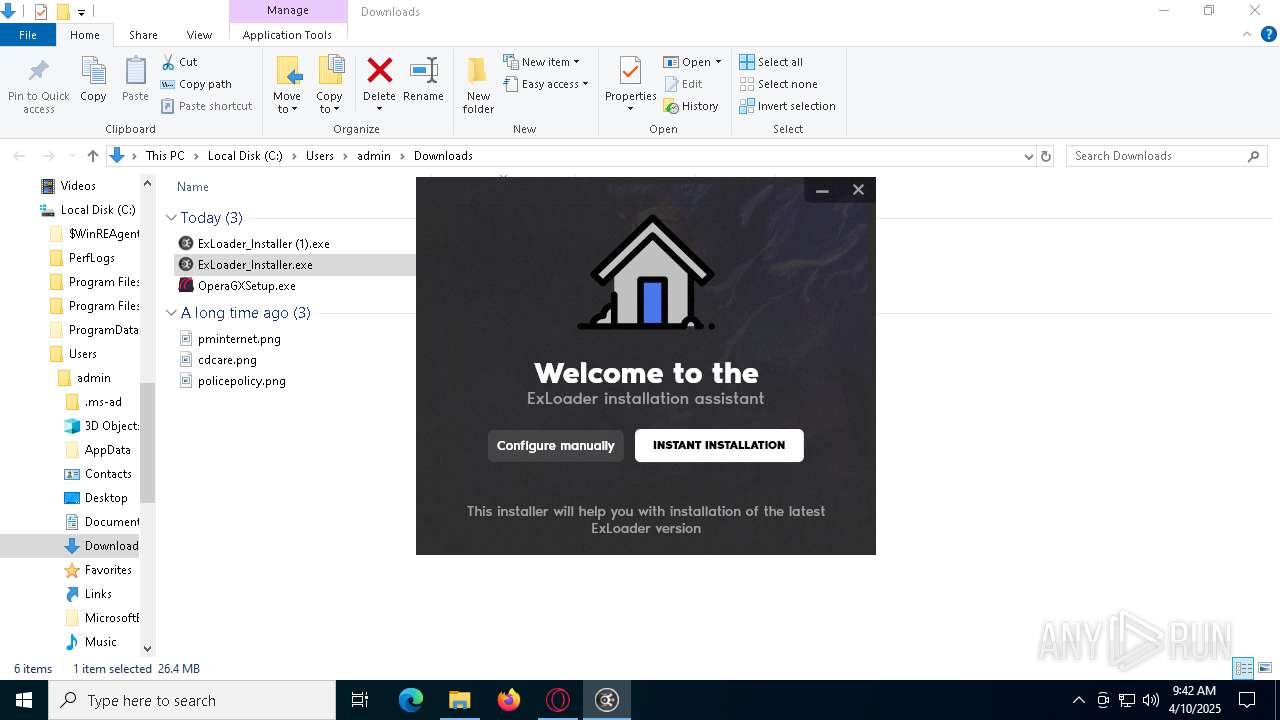Switch to the Share ribbon tab
This screenshot has width=1280, height=720.
pos(143,35)
